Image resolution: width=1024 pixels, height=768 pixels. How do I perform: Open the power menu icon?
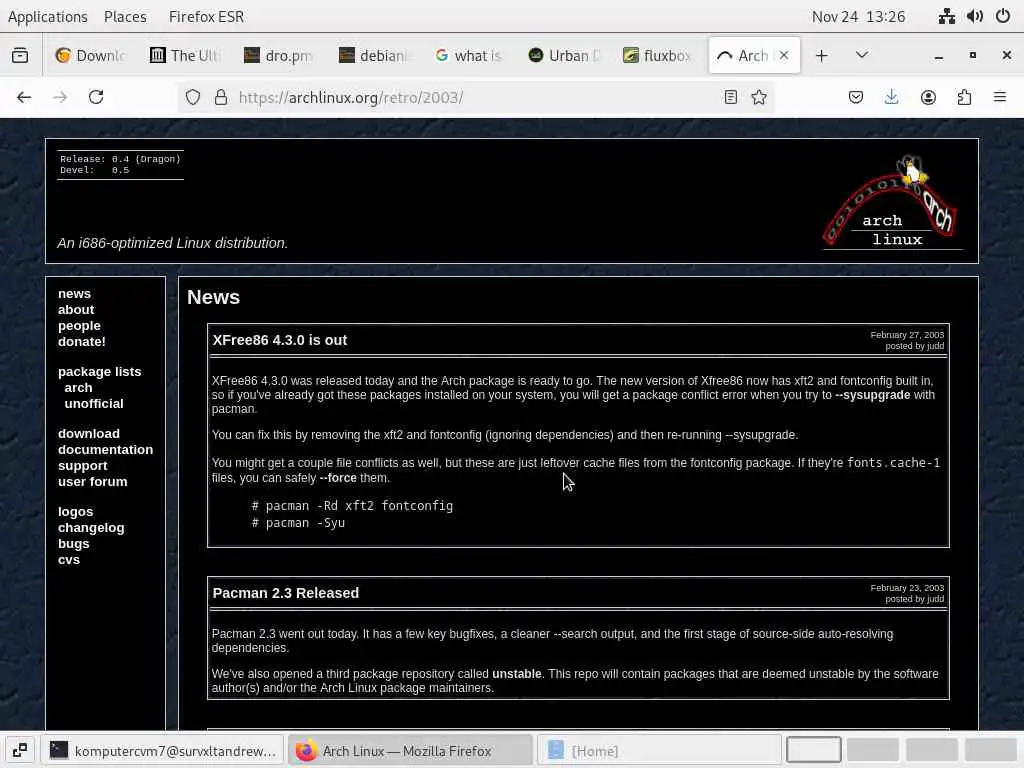click(x=1003, y=16)
